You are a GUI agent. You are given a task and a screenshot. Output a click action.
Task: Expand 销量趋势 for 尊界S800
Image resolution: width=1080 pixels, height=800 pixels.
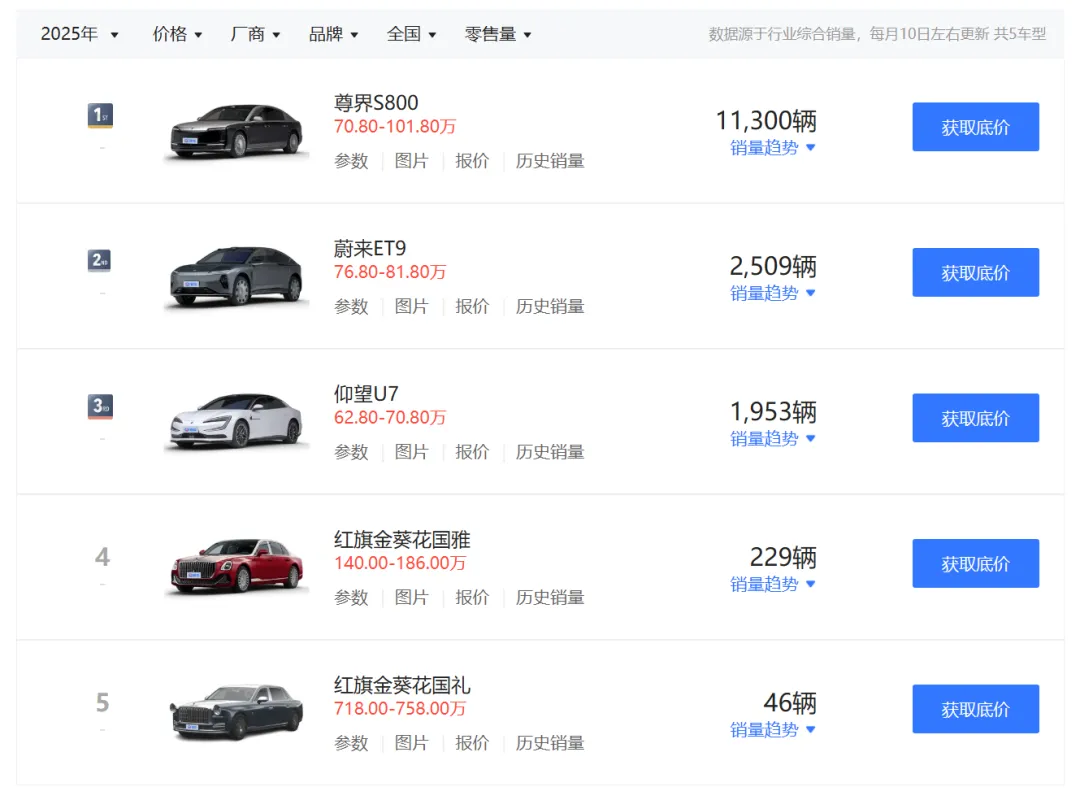coord(773,148)
